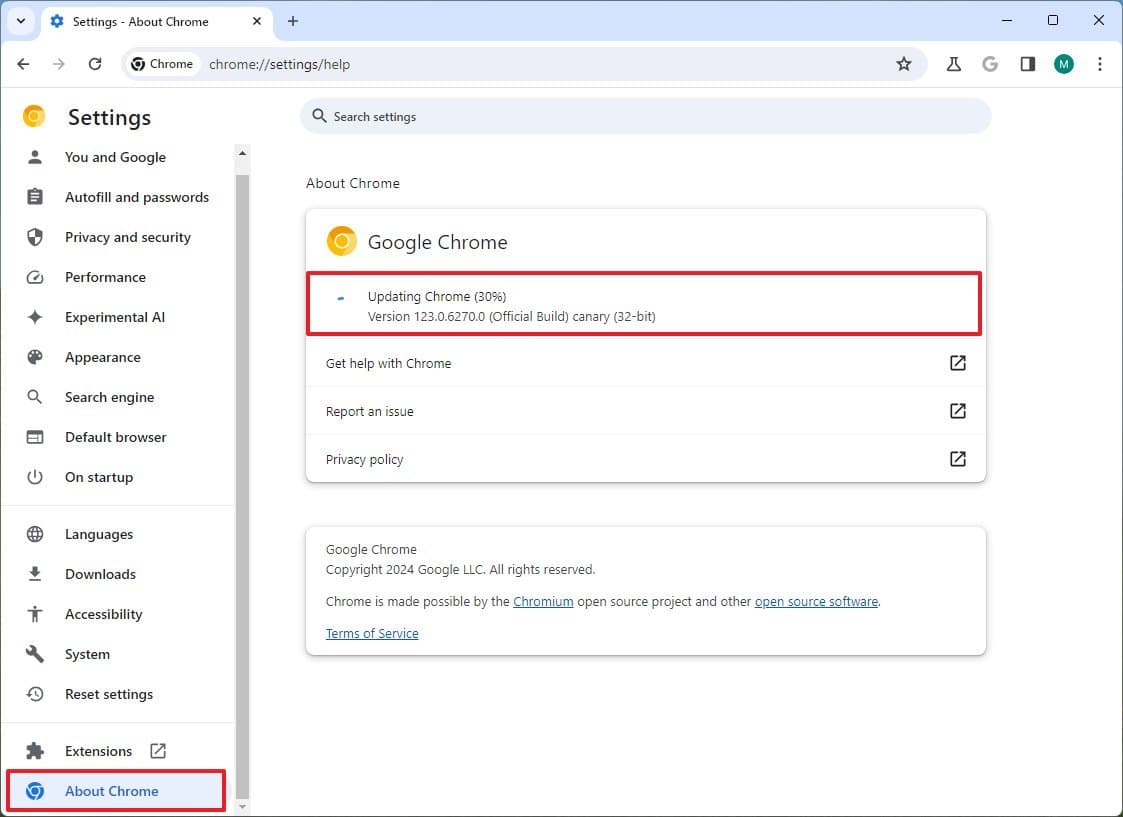Open Experimental AI settings

114,317
